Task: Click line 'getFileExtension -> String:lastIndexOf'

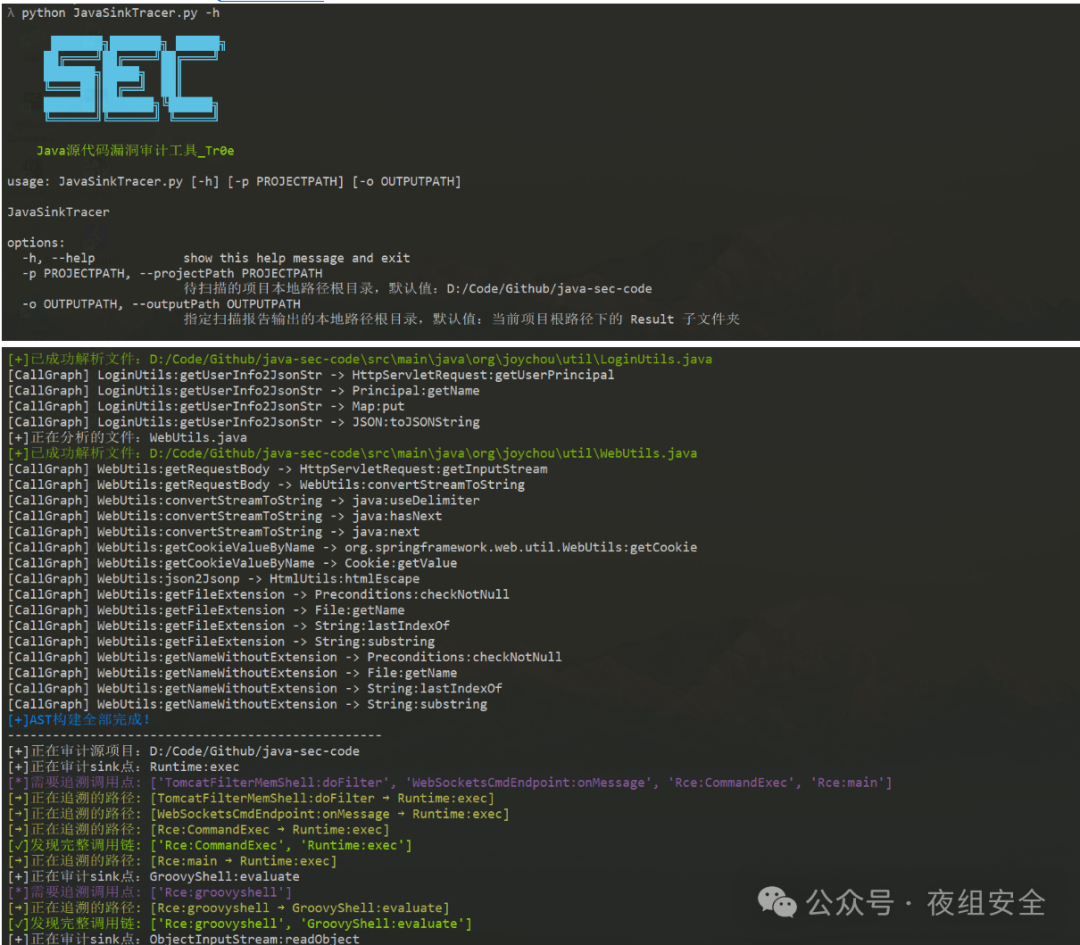Action: [229, 626]
